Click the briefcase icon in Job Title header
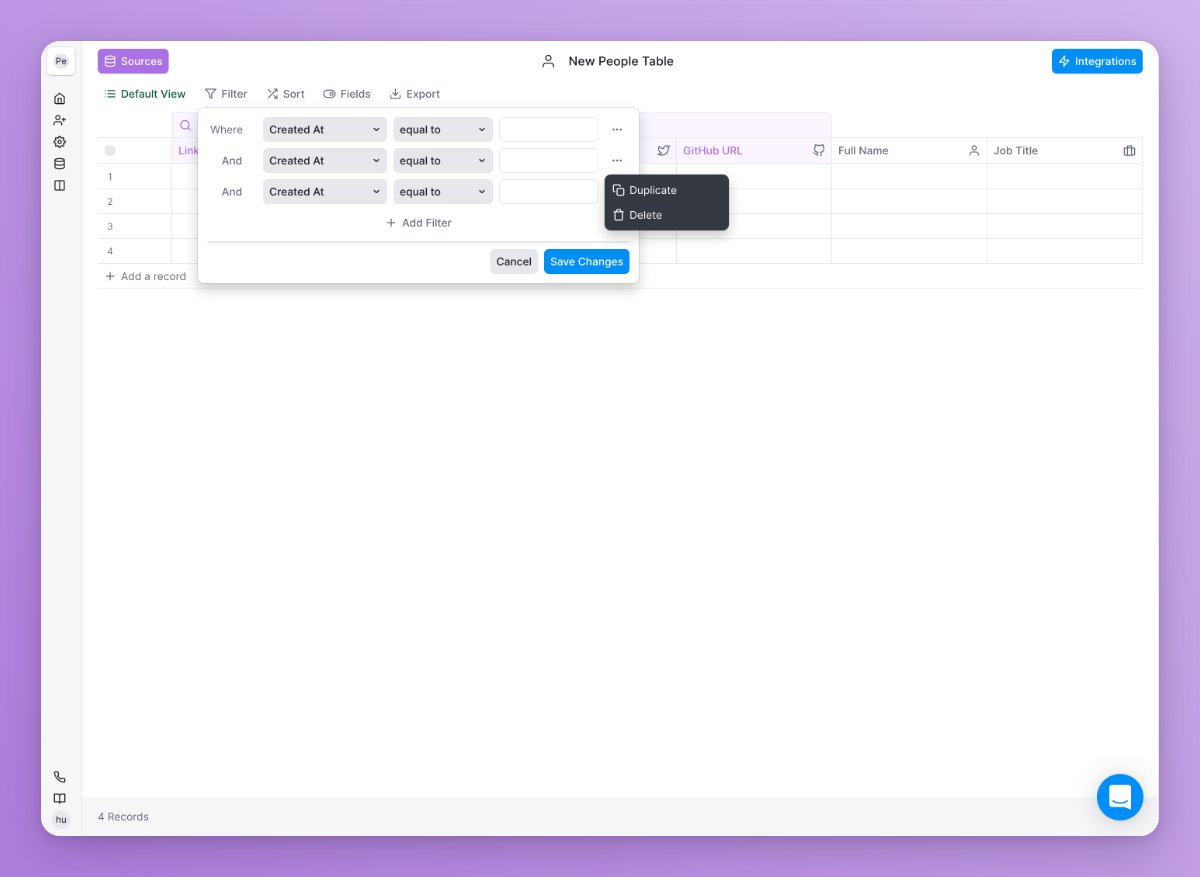This screenshot has width=1200, height=877. (x=1129, y=151)
